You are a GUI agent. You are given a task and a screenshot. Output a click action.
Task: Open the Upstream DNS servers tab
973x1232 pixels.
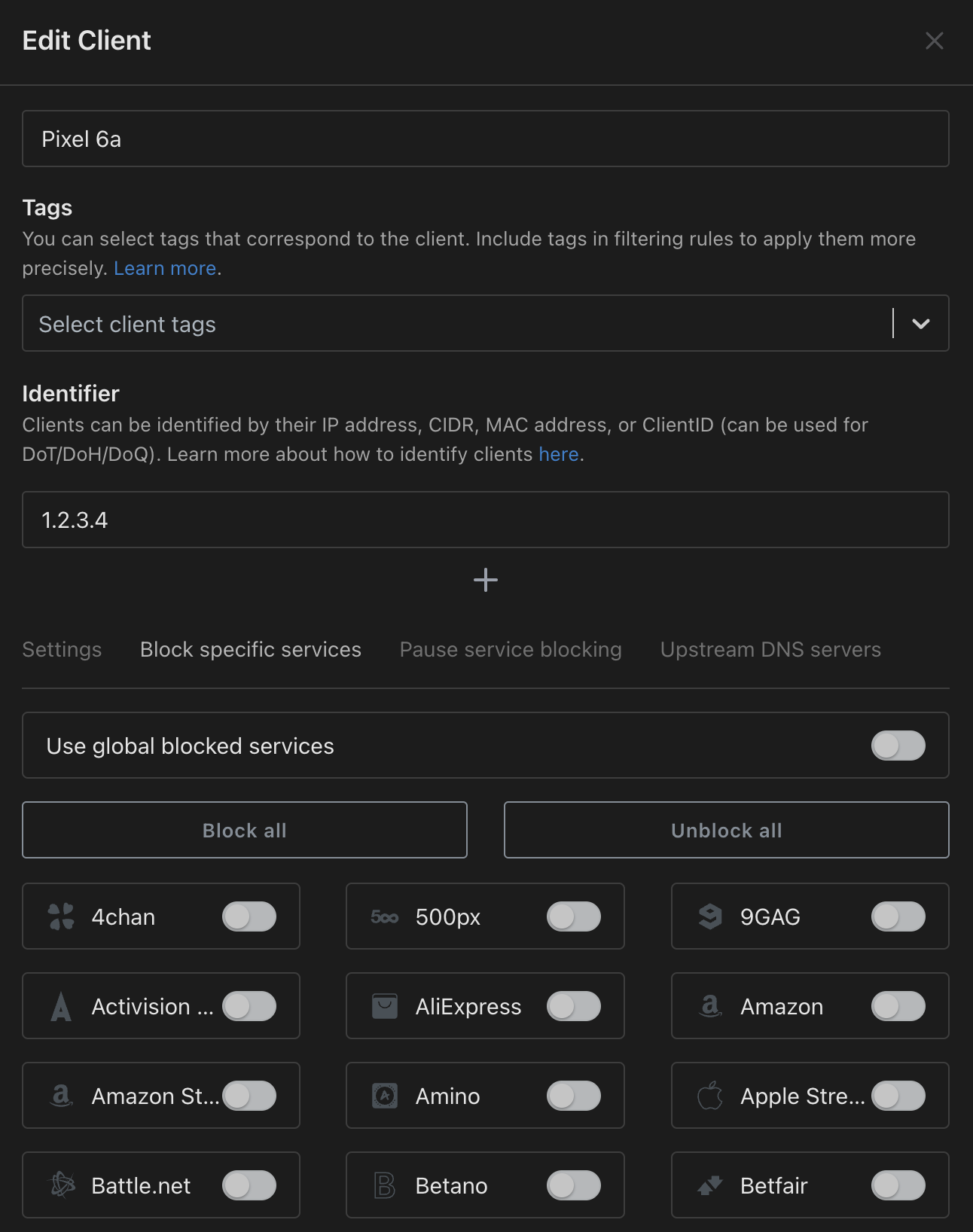point(770,649)
